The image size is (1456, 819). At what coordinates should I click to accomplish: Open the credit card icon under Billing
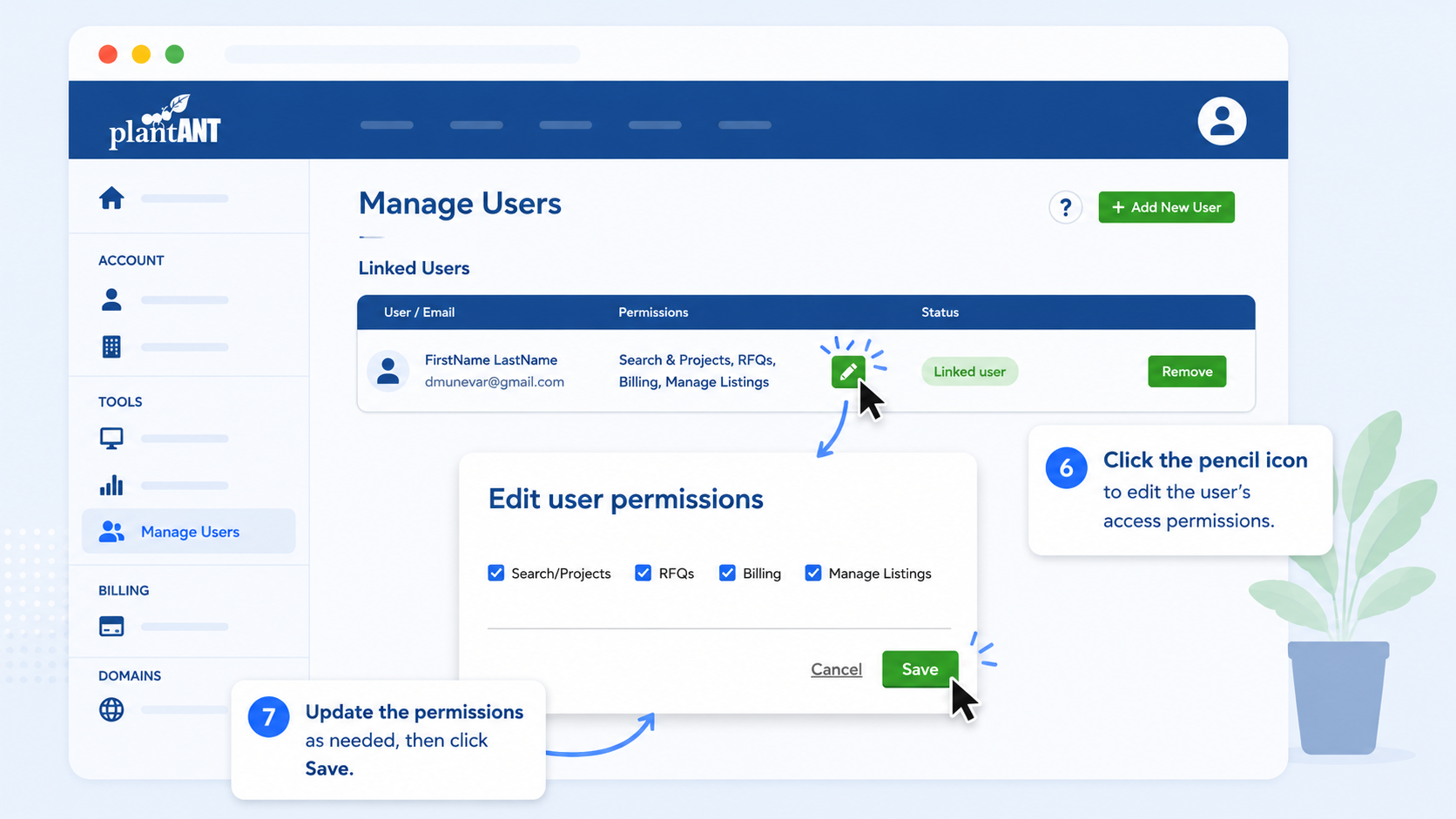[x=111, y=626]
